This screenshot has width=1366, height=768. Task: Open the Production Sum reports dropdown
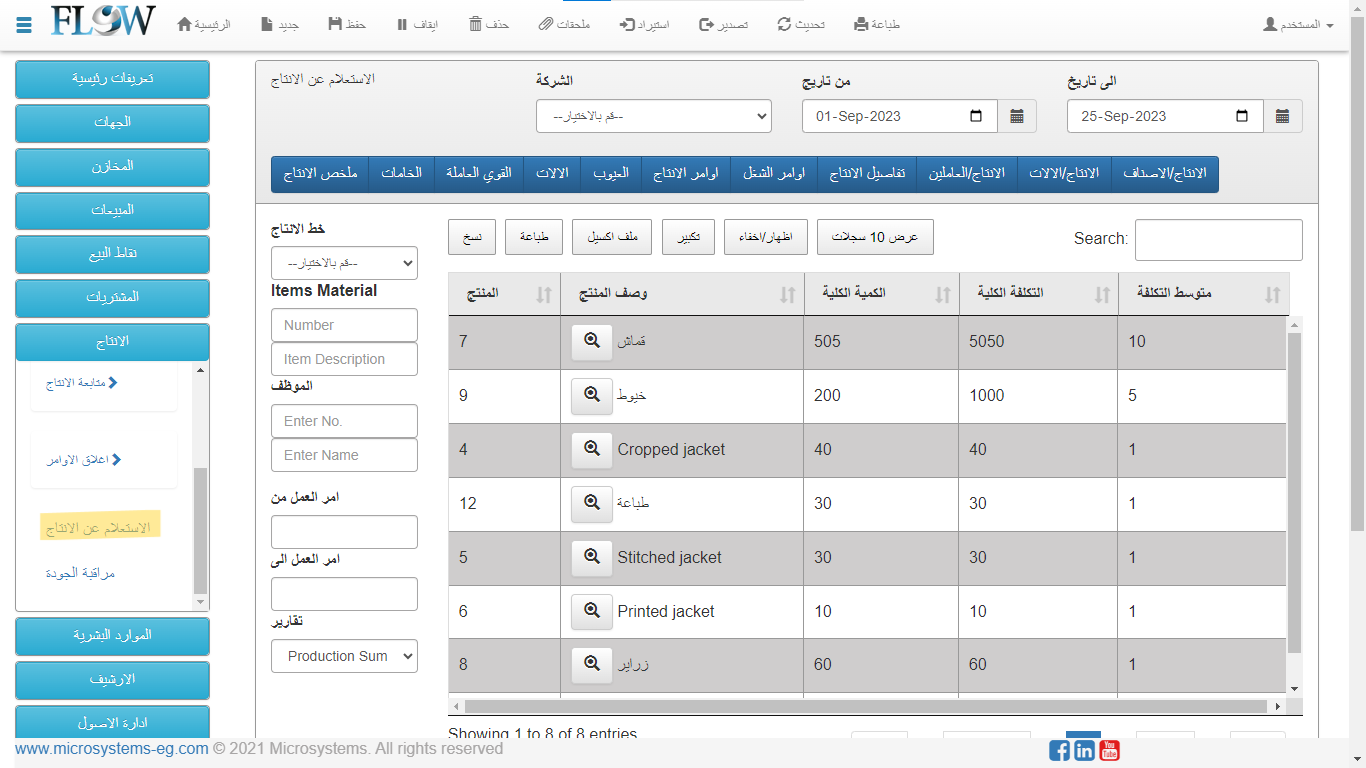pyautogui.click(x=344, y=656)
